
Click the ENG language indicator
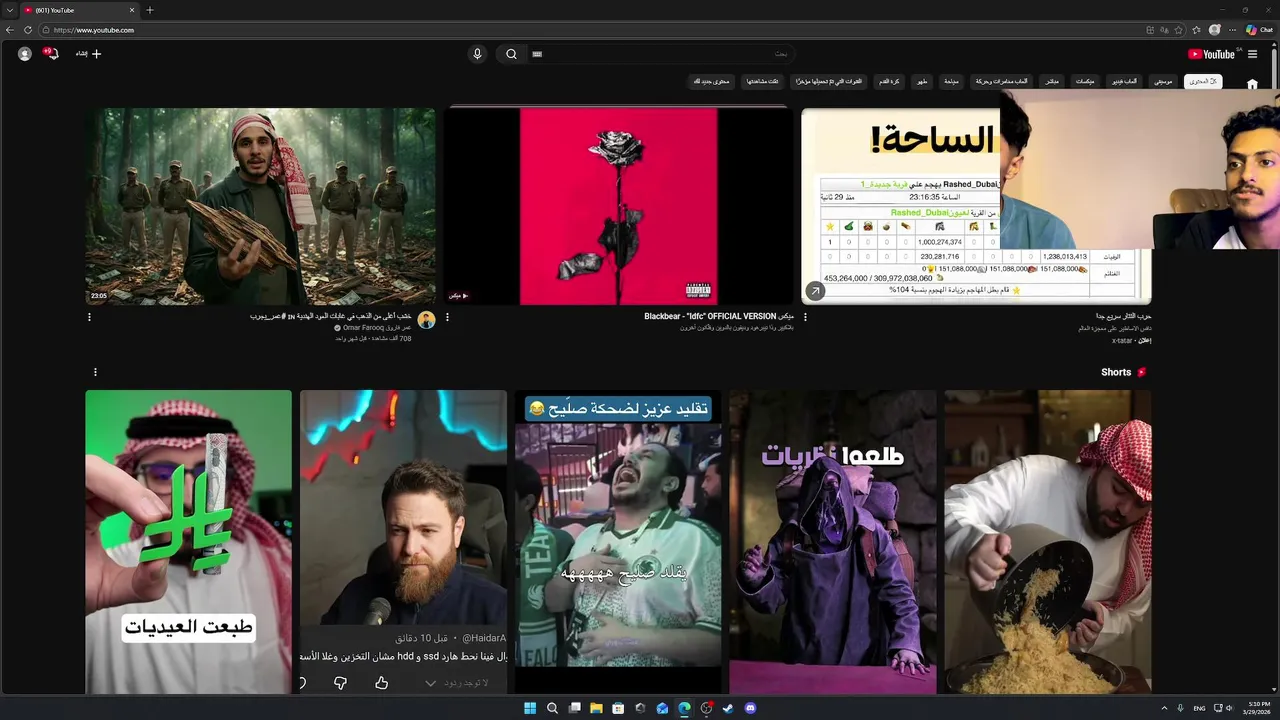pos(1199,708)
